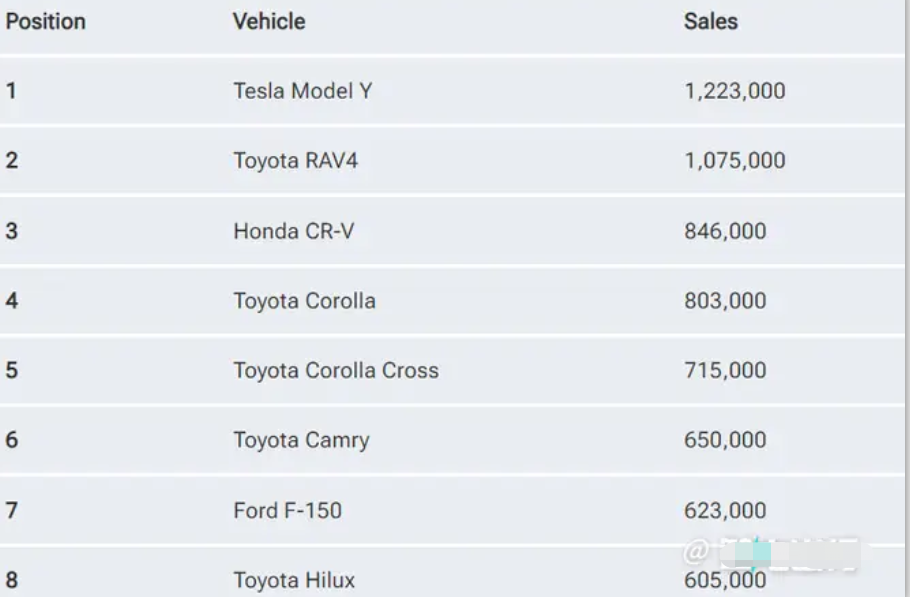Click the 1,223,000 sales figure

(734, 91)
